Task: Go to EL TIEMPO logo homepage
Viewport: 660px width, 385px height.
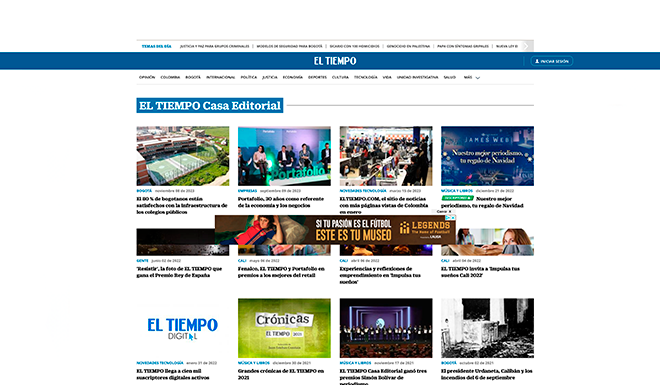Action: [335, 61]
